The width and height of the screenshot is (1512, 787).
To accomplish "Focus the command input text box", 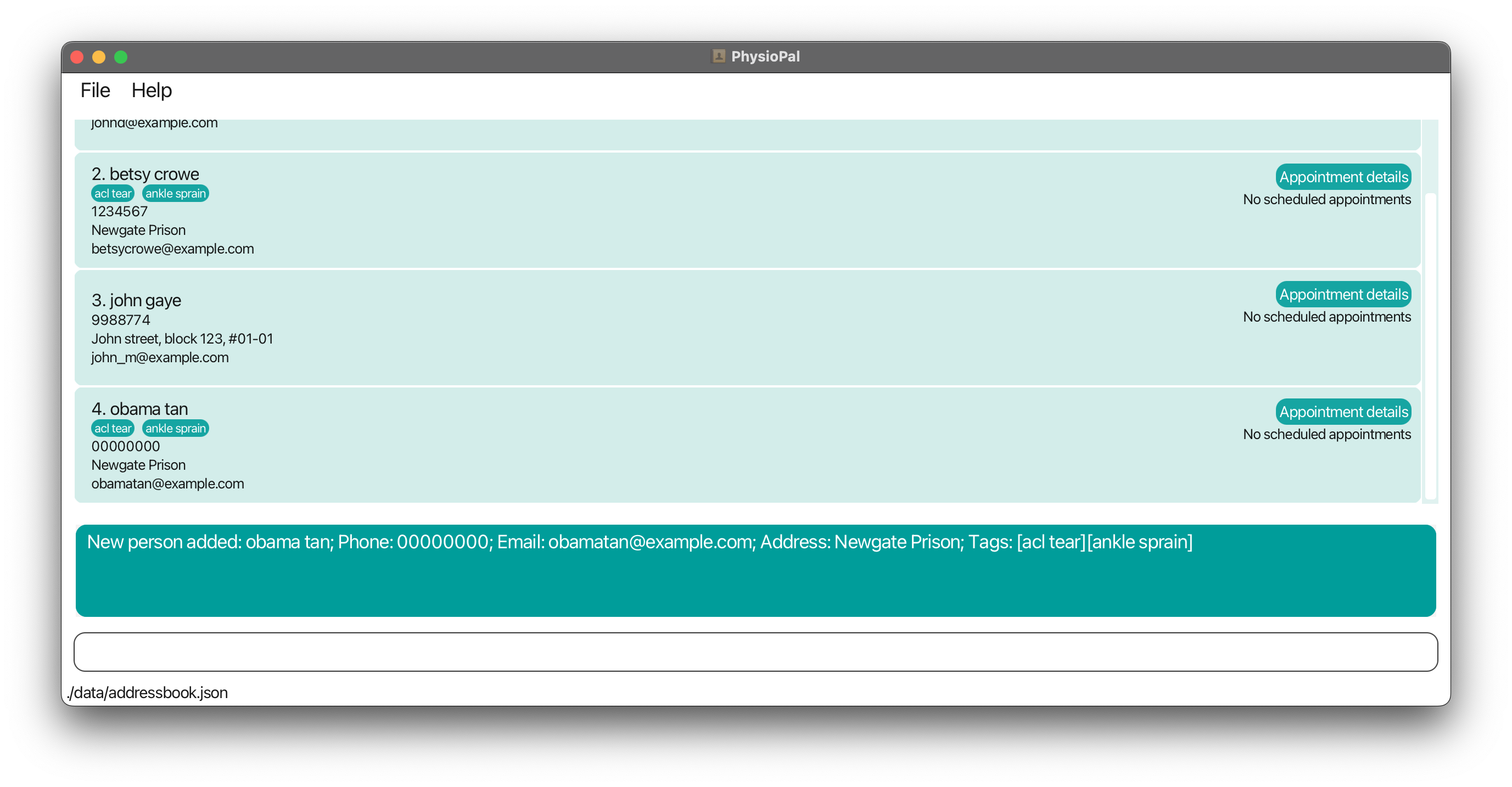I will (755, 651).
